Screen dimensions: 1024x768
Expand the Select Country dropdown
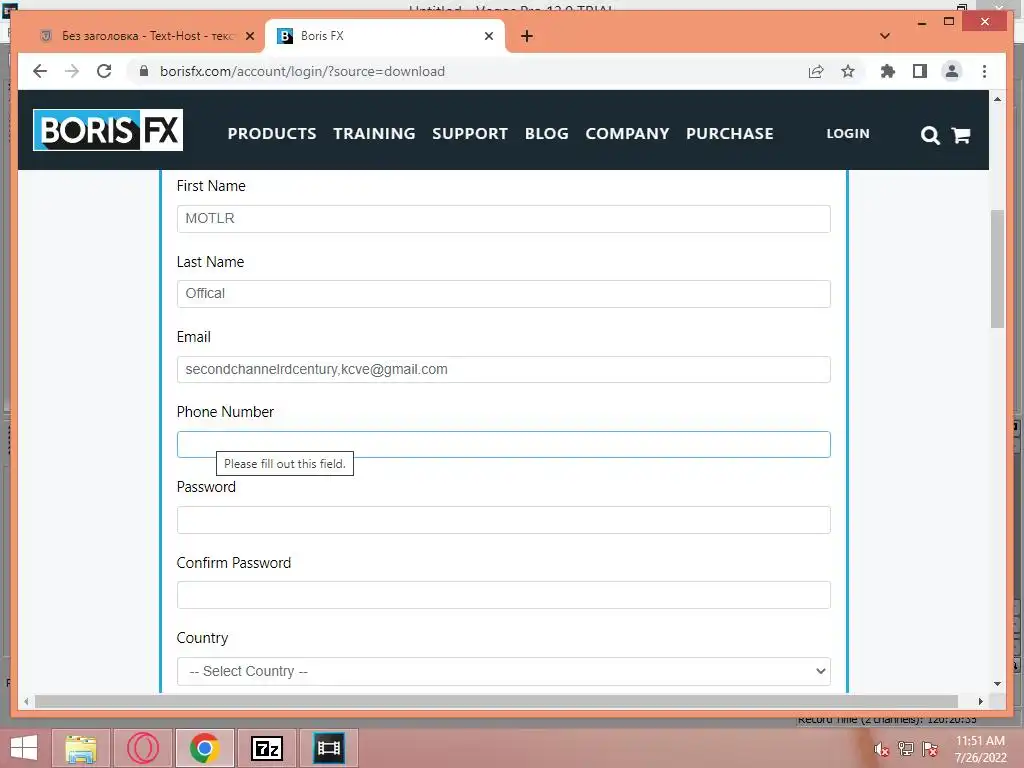[x=504, y=671]
